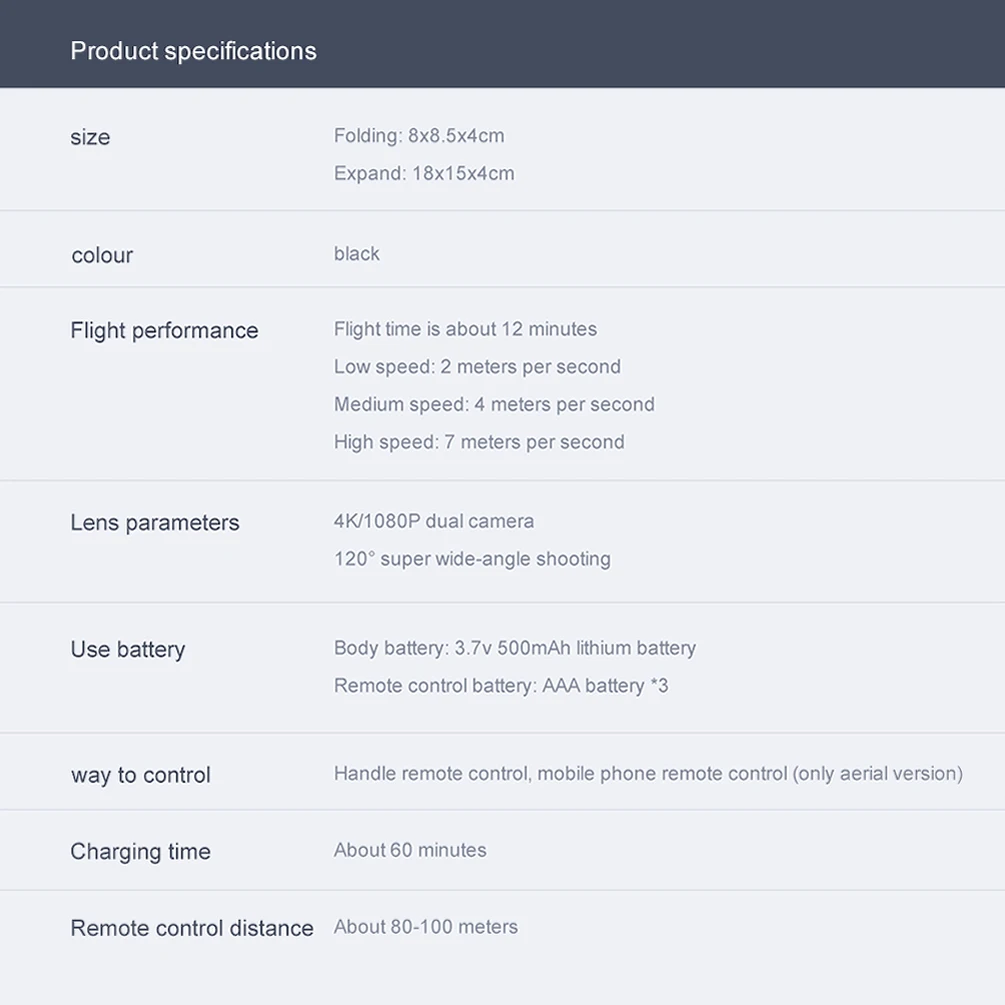Screen dimensions: 1005x1005
Task: Click the size row label
Action: coord(90,137)
